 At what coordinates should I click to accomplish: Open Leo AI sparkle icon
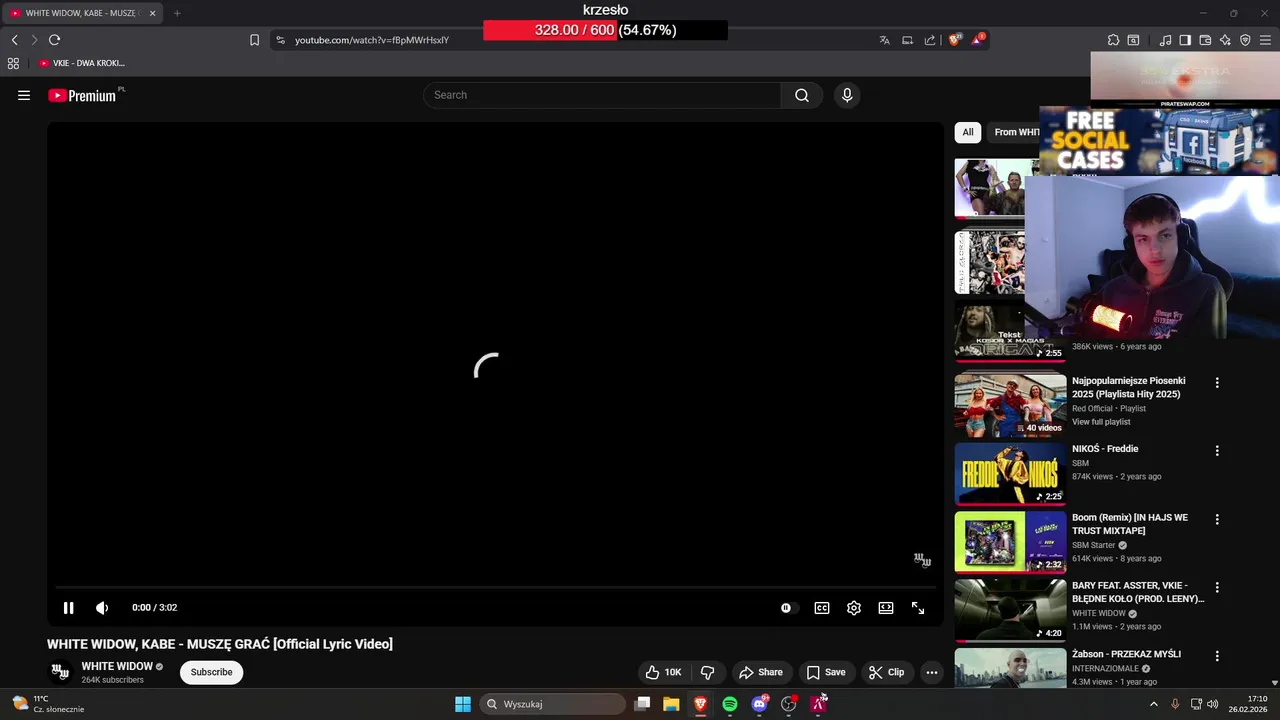[1225, 40]
